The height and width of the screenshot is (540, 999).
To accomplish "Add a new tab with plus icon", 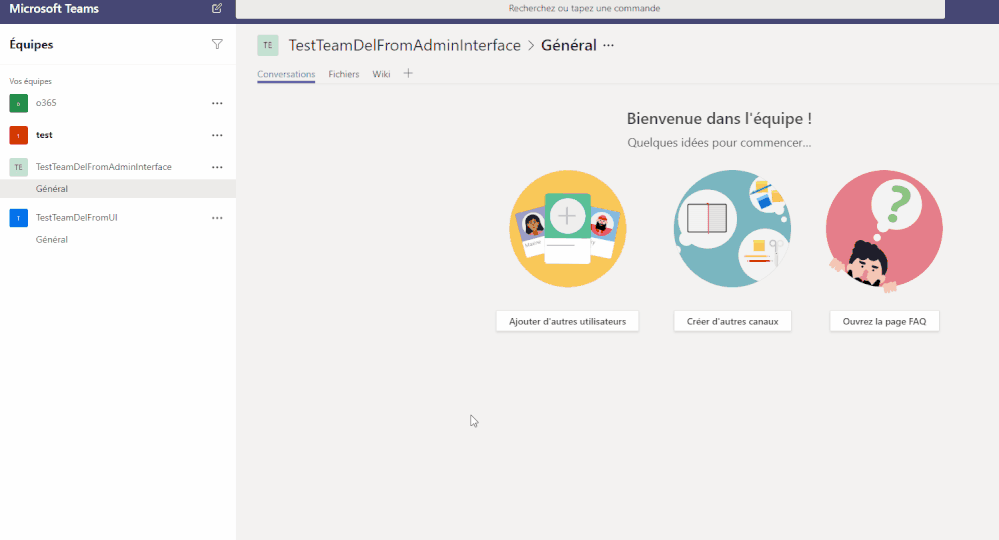I will [408, 73].
